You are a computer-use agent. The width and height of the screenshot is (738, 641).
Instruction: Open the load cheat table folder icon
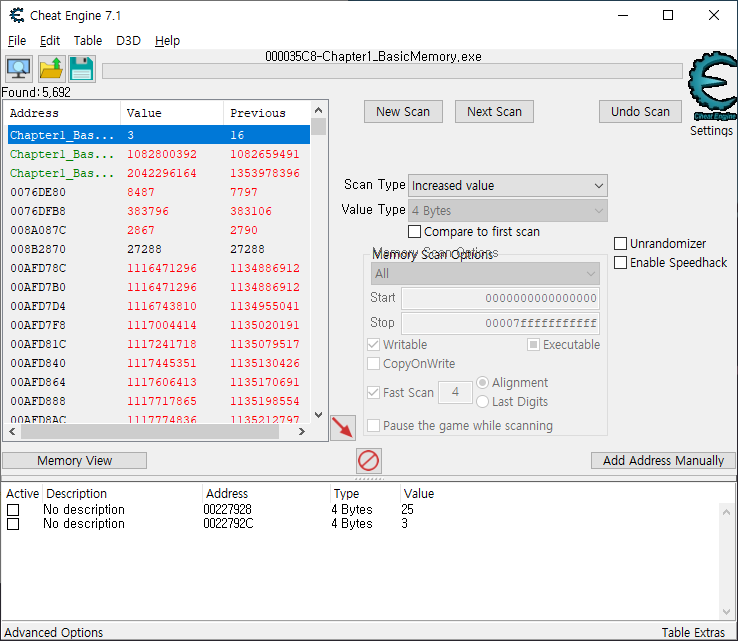click(51, 69)
